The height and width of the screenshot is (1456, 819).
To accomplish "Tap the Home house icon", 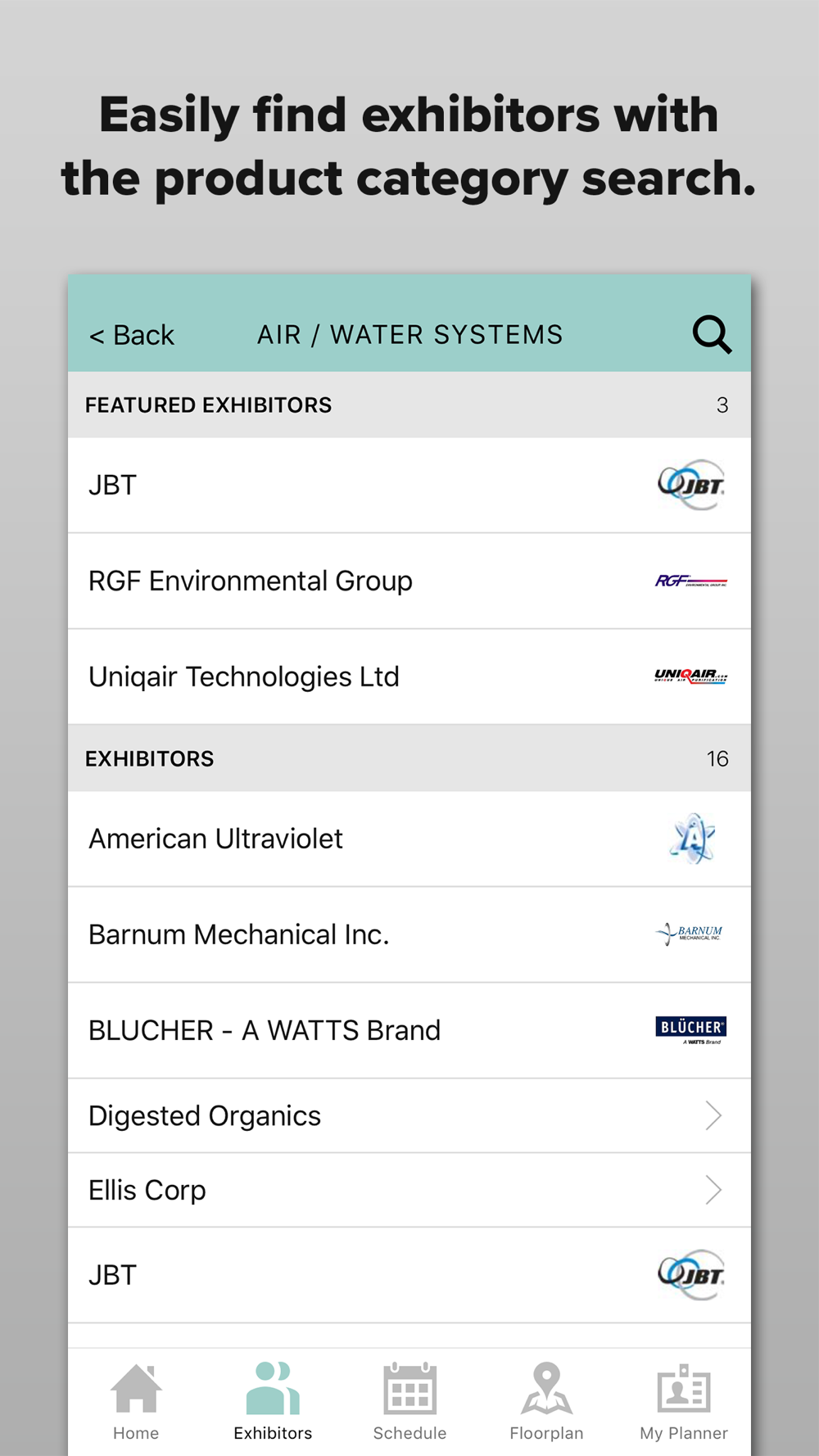I will 136,1389.
